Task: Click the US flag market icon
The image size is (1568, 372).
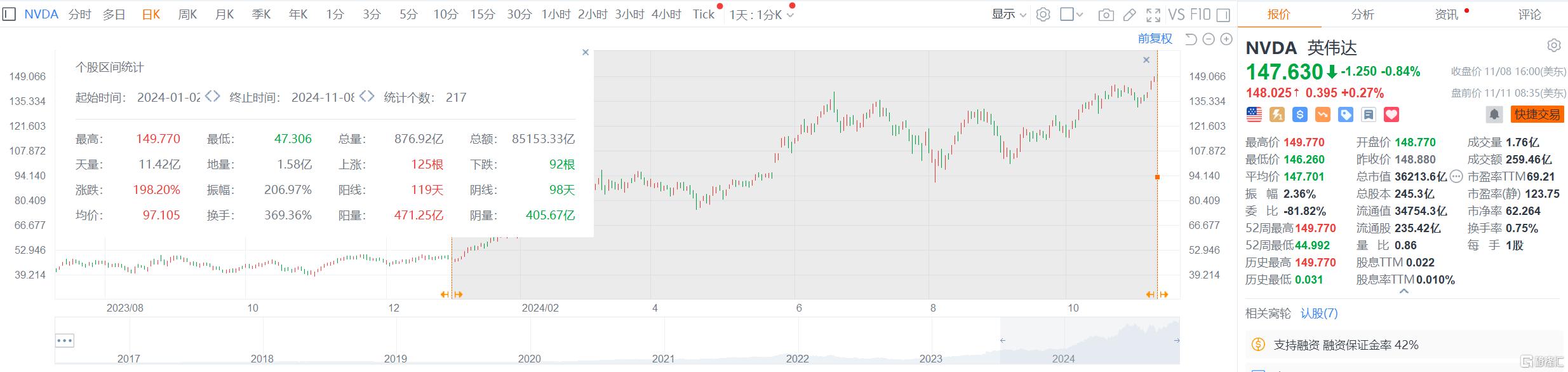Action: coord(1254,114)
